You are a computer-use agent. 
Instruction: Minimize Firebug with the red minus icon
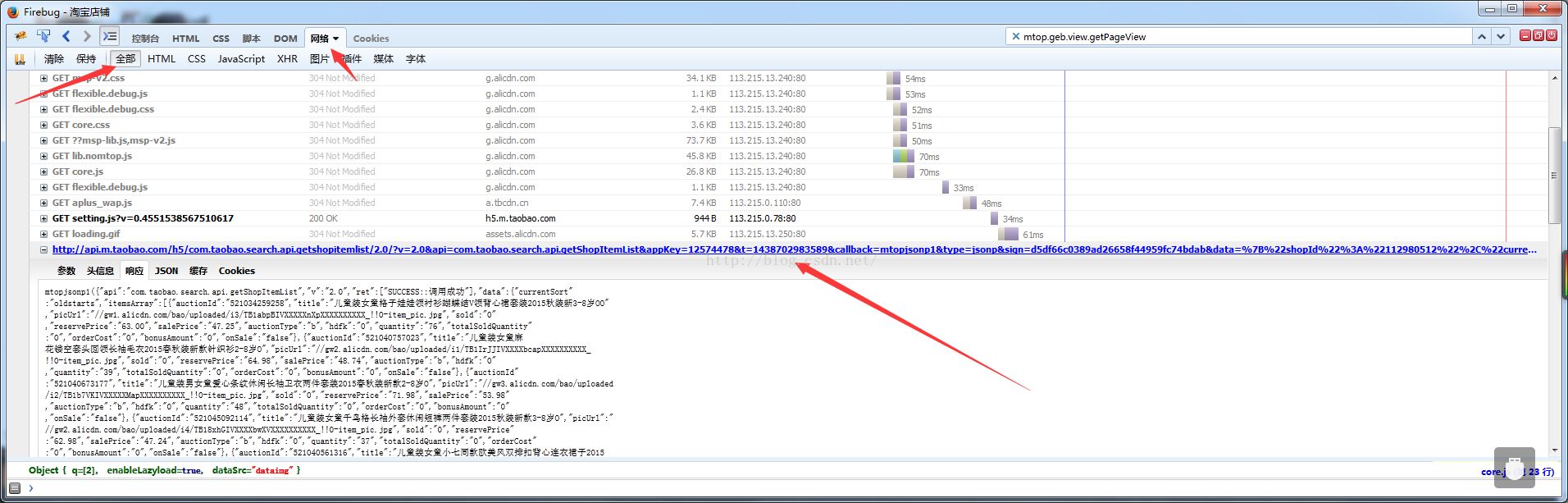(1525, 35)
